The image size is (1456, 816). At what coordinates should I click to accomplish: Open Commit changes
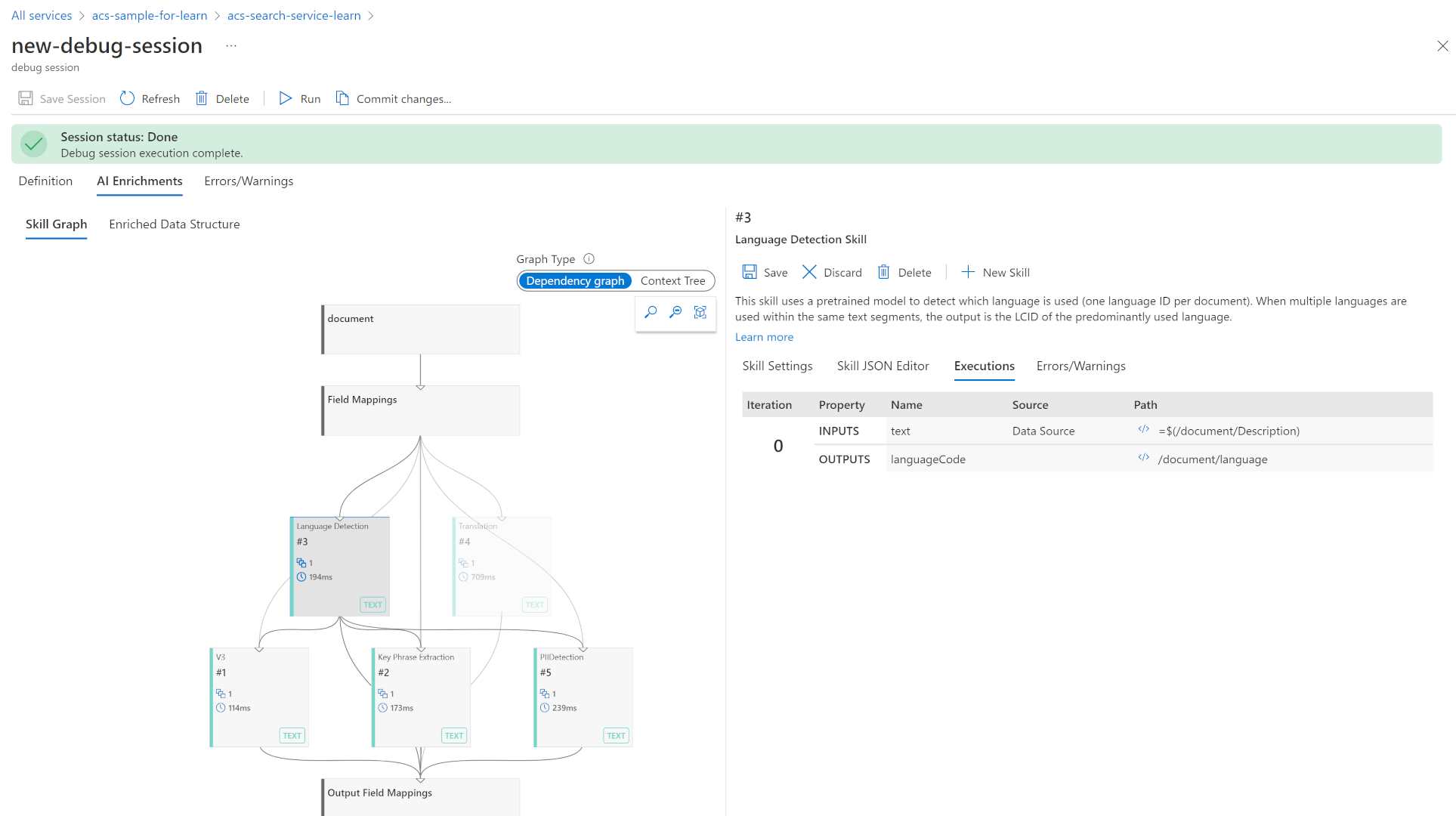[x=394, y=98]
